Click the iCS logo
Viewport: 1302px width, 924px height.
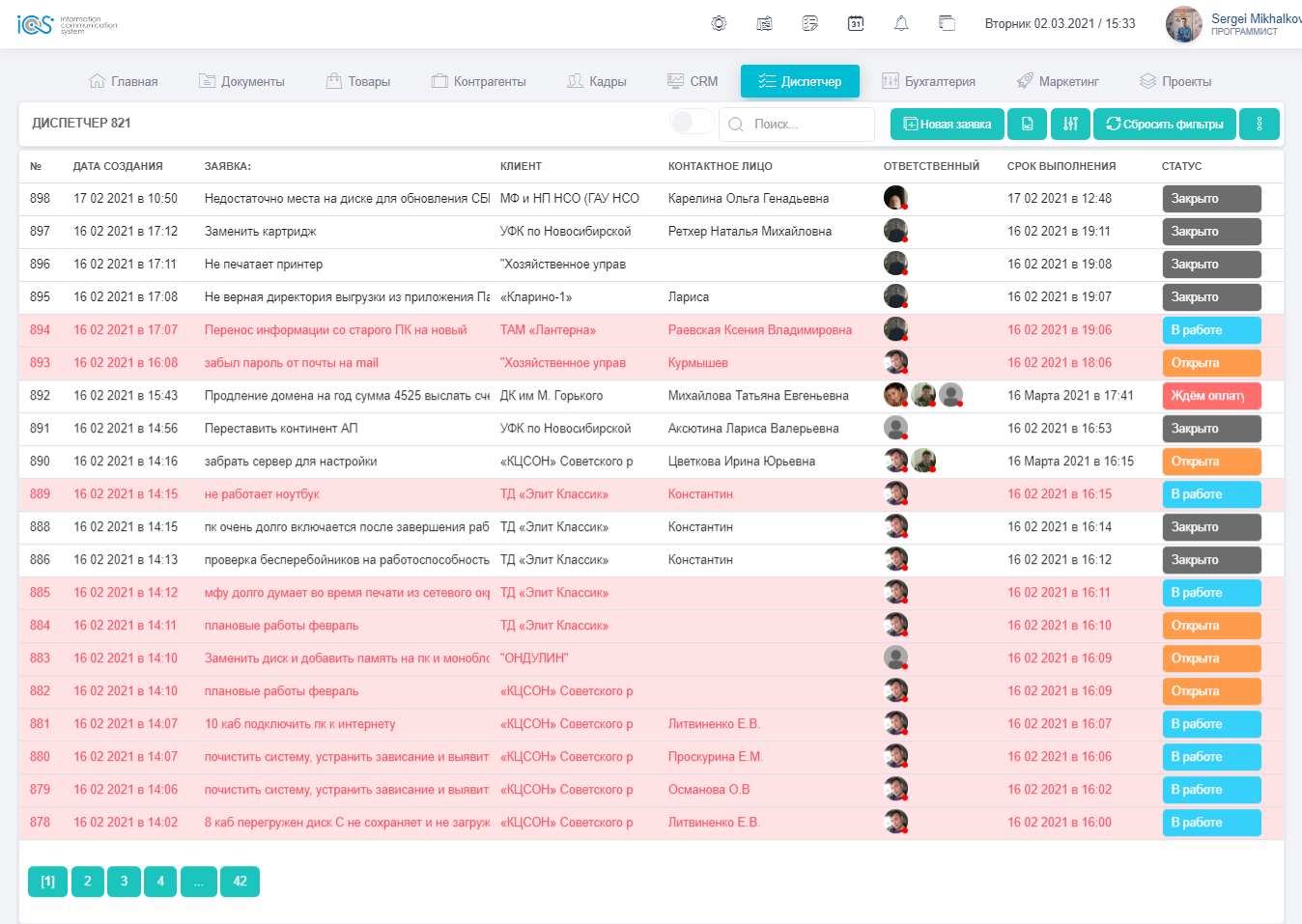[68, 24]
